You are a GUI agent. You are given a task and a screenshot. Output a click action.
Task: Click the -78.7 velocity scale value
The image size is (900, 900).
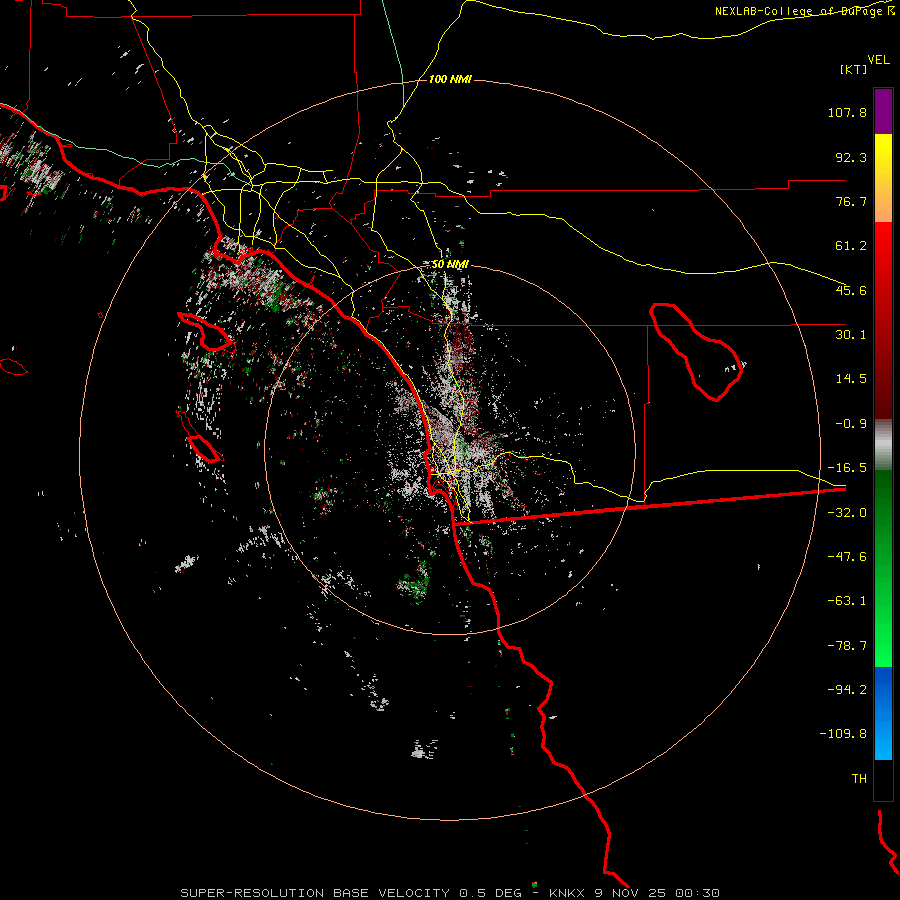[x=847, y=646]
